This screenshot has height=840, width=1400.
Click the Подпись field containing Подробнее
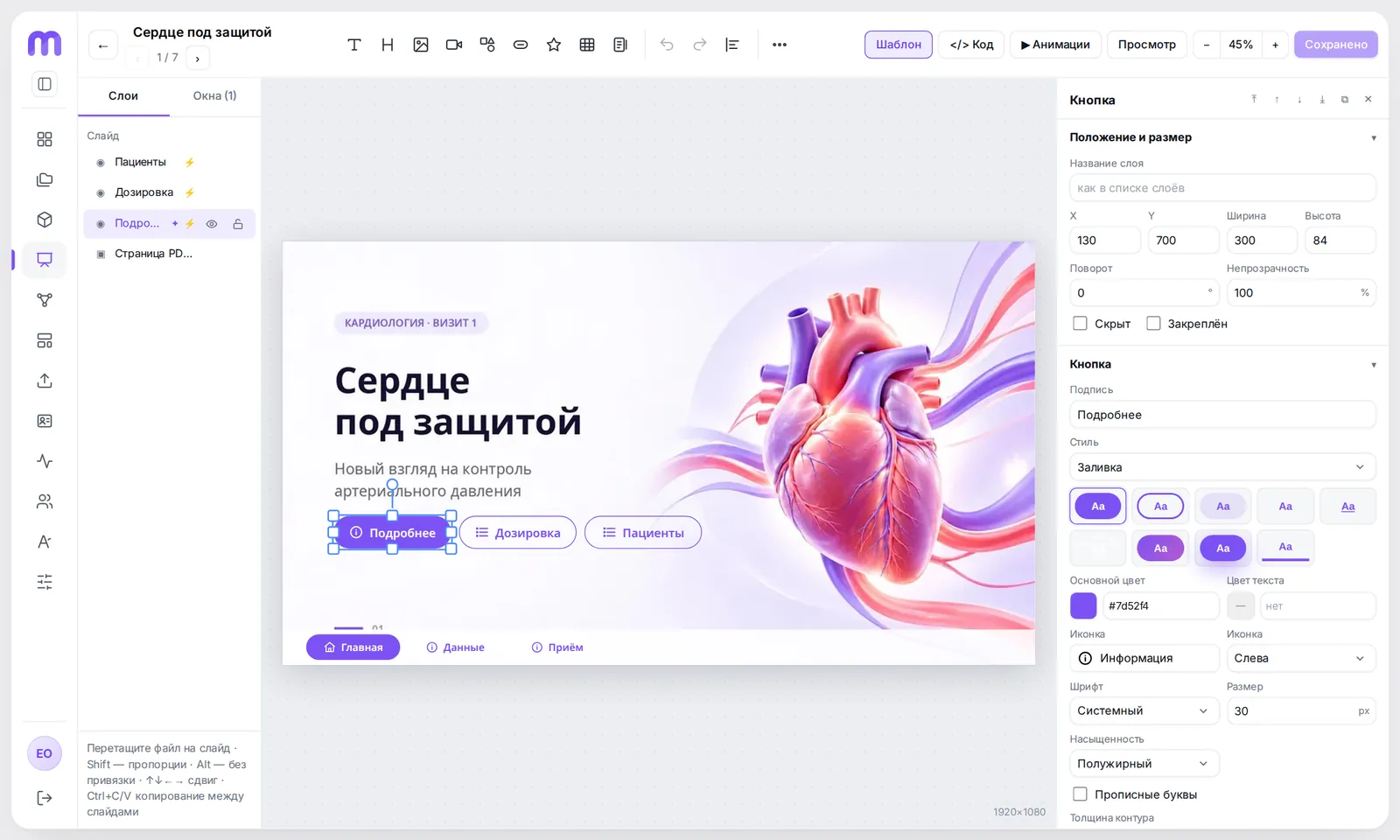coord(1222,415)
